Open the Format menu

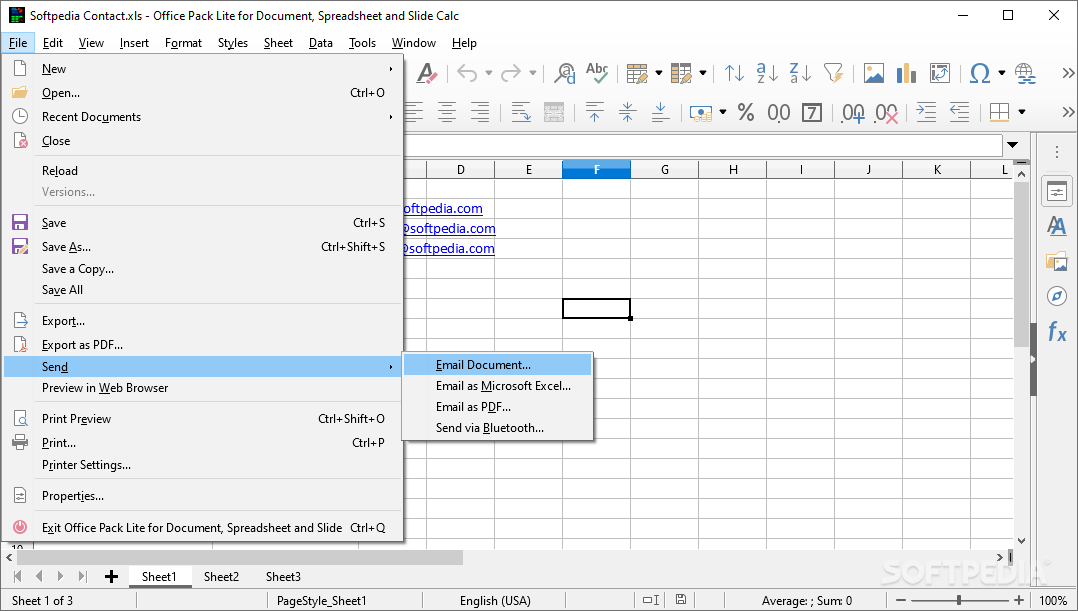point(183,43)
